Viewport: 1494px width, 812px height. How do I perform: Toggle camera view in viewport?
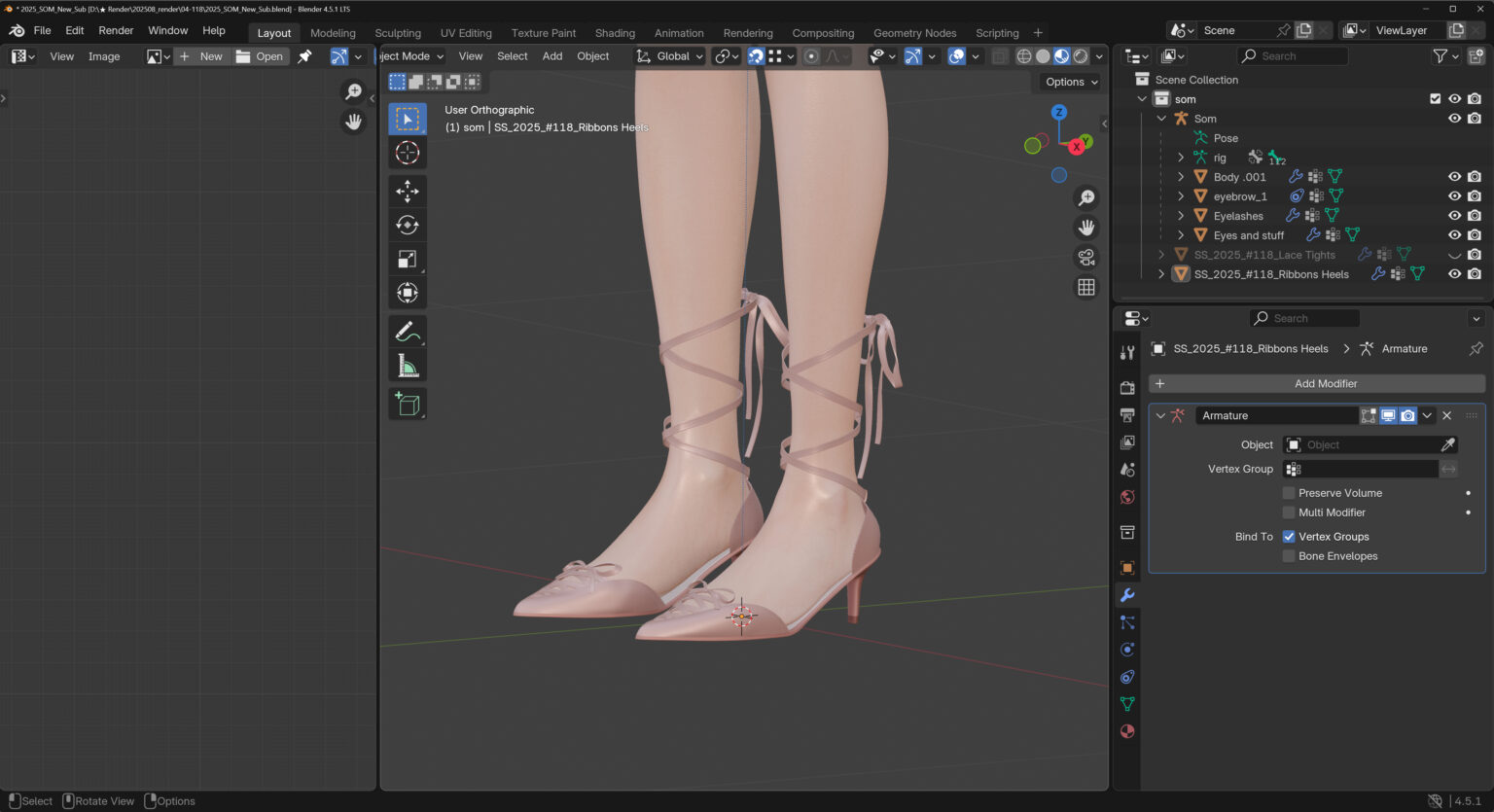coord(1086,258)
